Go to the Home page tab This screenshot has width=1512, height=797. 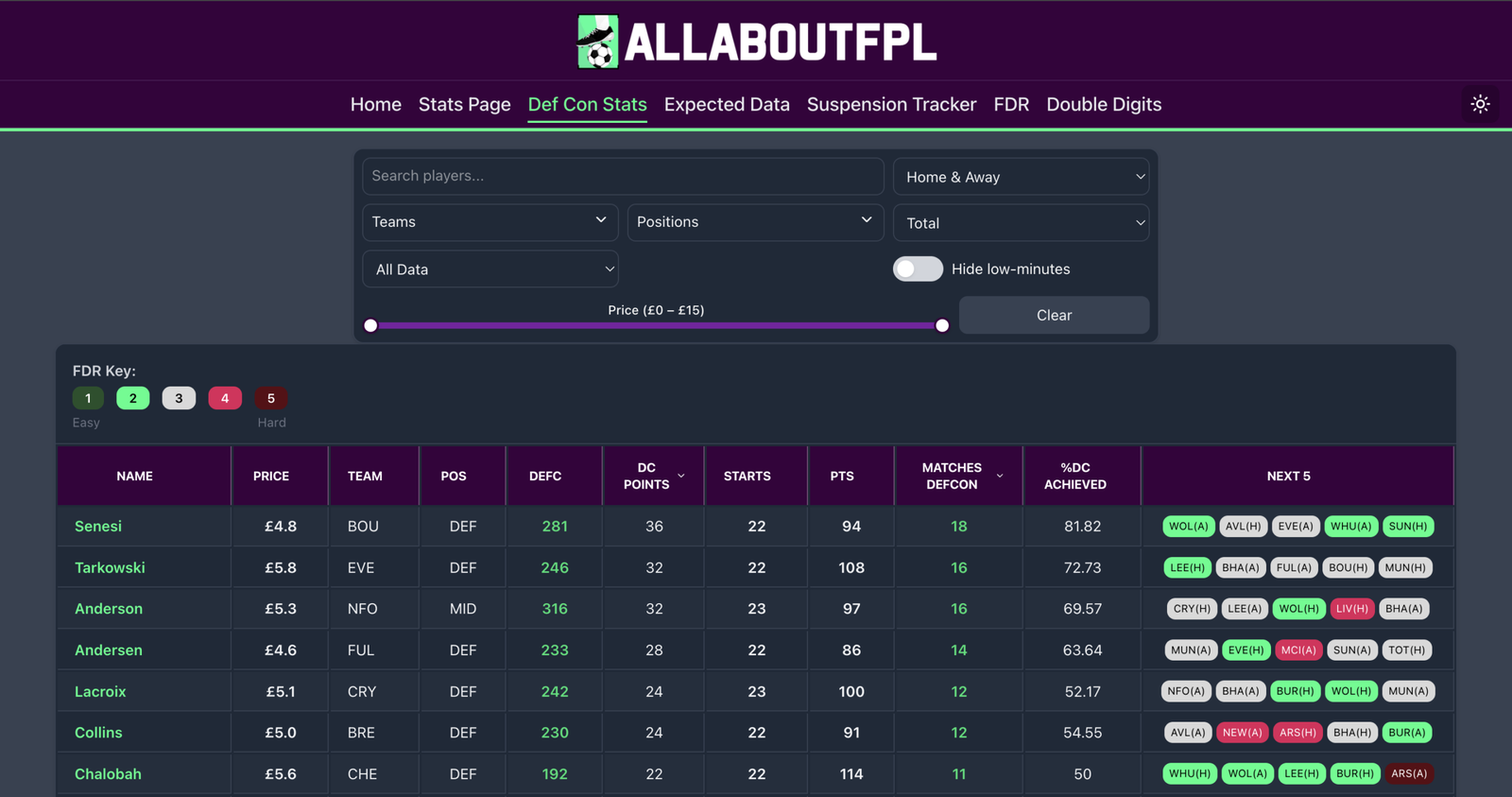[376, 104]
